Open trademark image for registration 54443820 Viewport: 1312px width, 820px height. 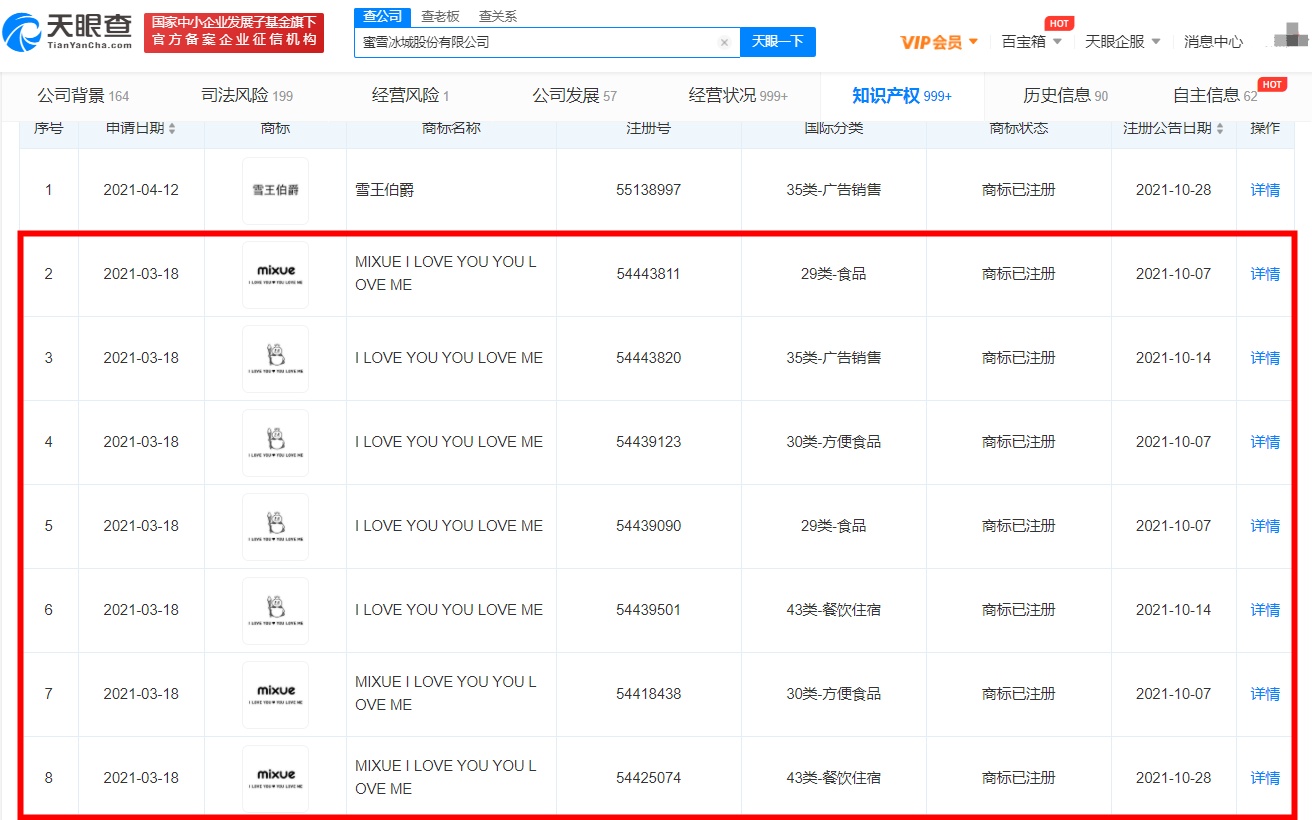click(275, 358)
